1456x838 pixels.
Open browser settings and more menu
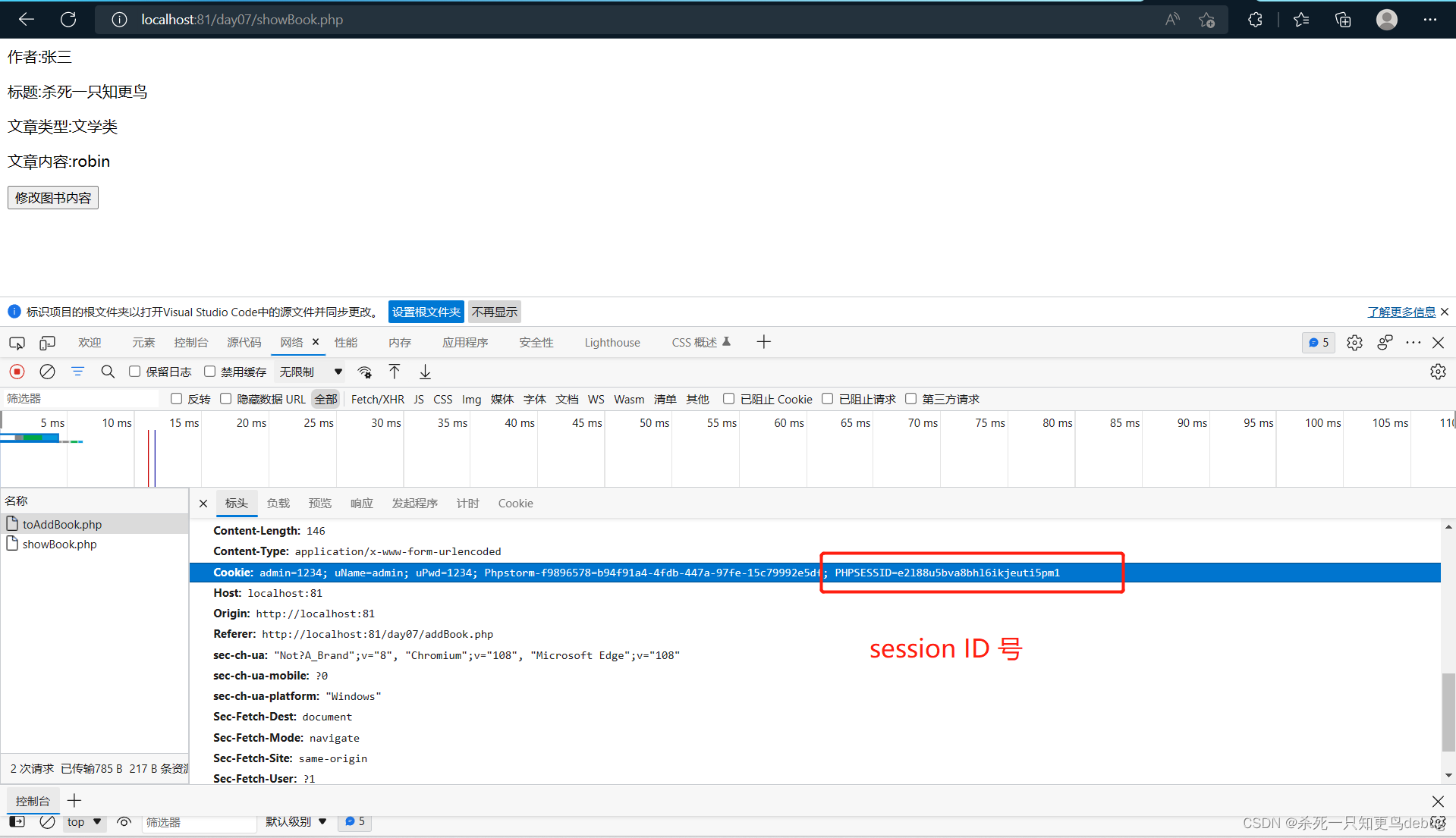click(1430, 20)
